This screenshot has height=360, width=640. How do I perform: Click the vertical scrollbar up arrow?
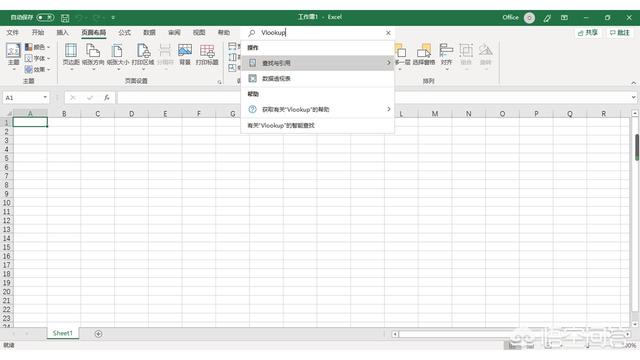pos(635,113)
